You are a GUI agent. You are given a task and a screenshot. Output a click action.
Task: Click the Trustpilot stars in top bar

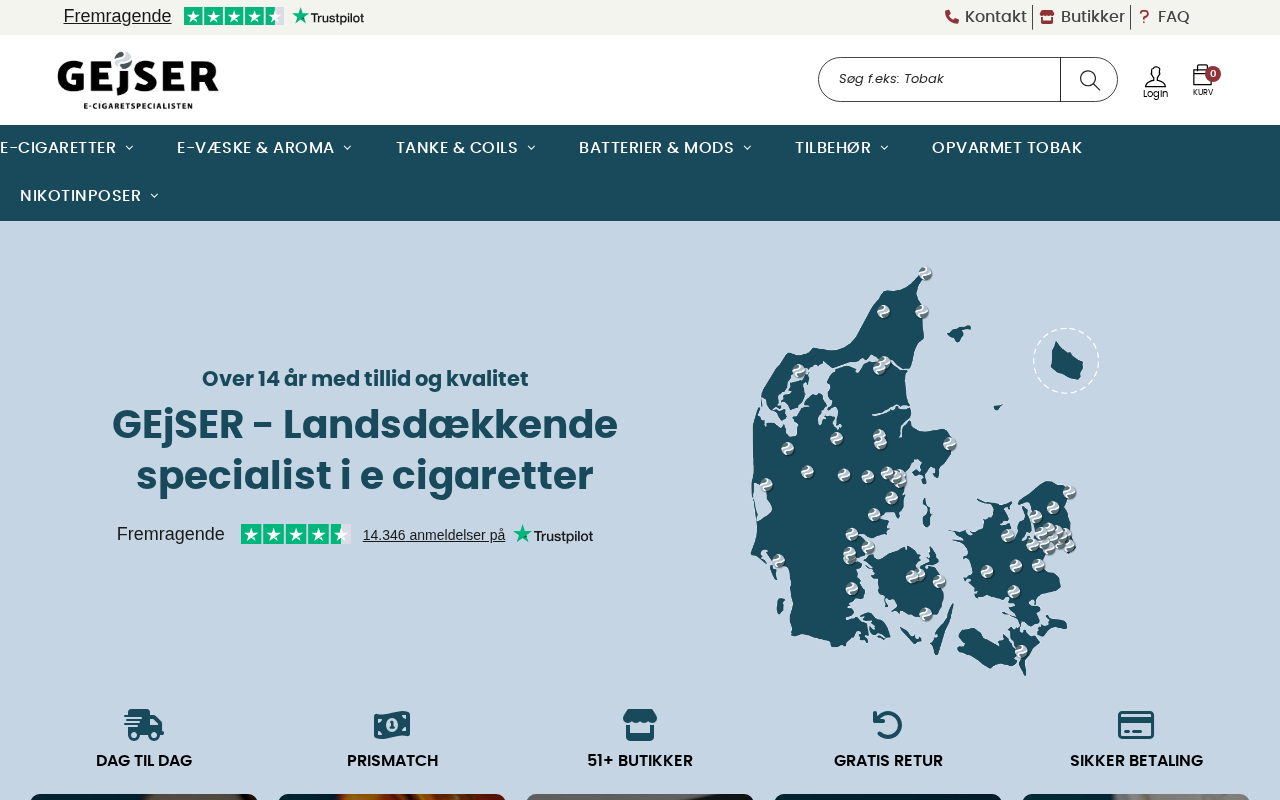coord(234,16)
